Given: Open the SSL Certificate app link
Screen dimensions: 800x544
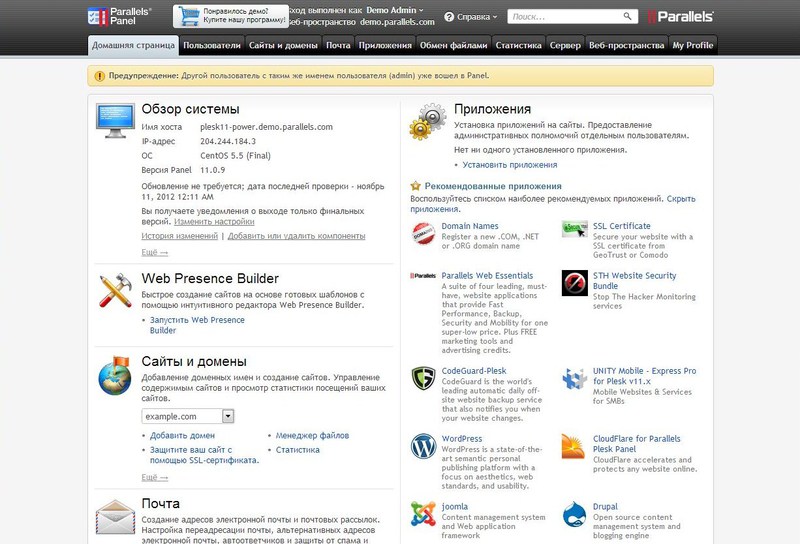Looking at the screenshot, I should [x=621, y=226].
